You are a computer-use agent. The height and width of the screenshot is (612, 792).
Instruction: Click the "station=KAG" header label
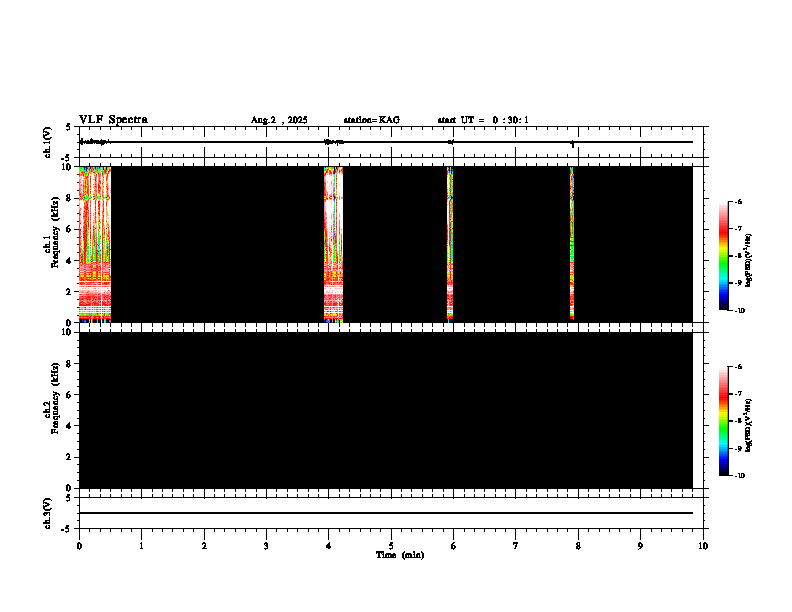[x=371, y=120]
